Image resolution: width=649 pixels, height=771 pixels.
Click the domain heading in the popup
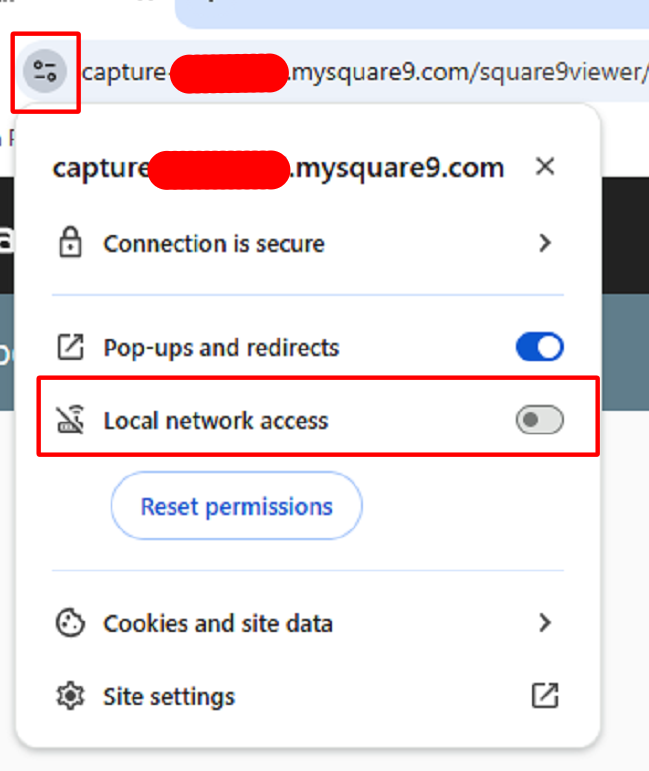point(278,168)
